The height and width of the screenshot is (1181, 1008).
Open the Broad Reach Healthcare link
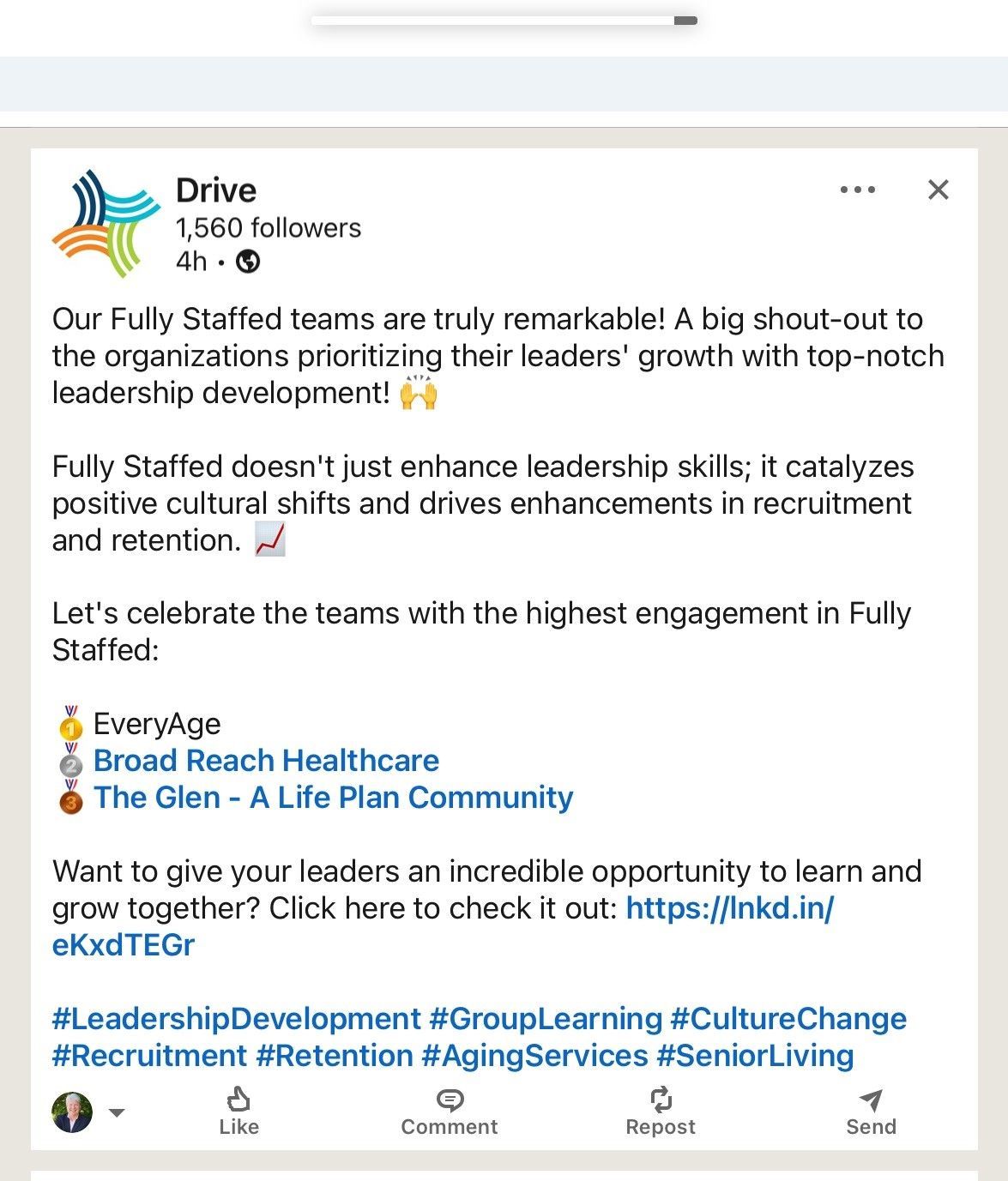266,761
